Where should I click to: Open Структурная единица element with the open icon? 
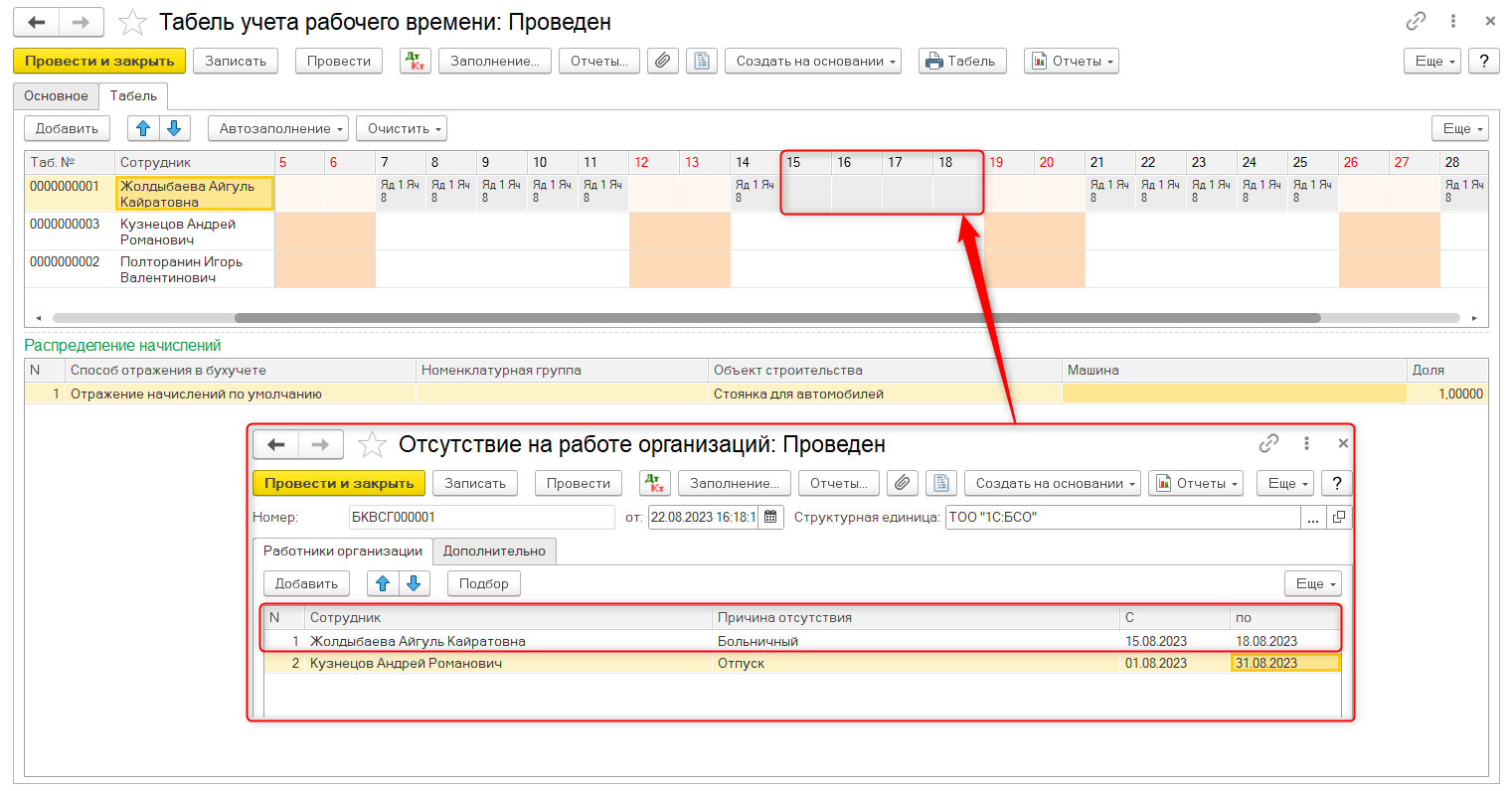point(1339,517)
